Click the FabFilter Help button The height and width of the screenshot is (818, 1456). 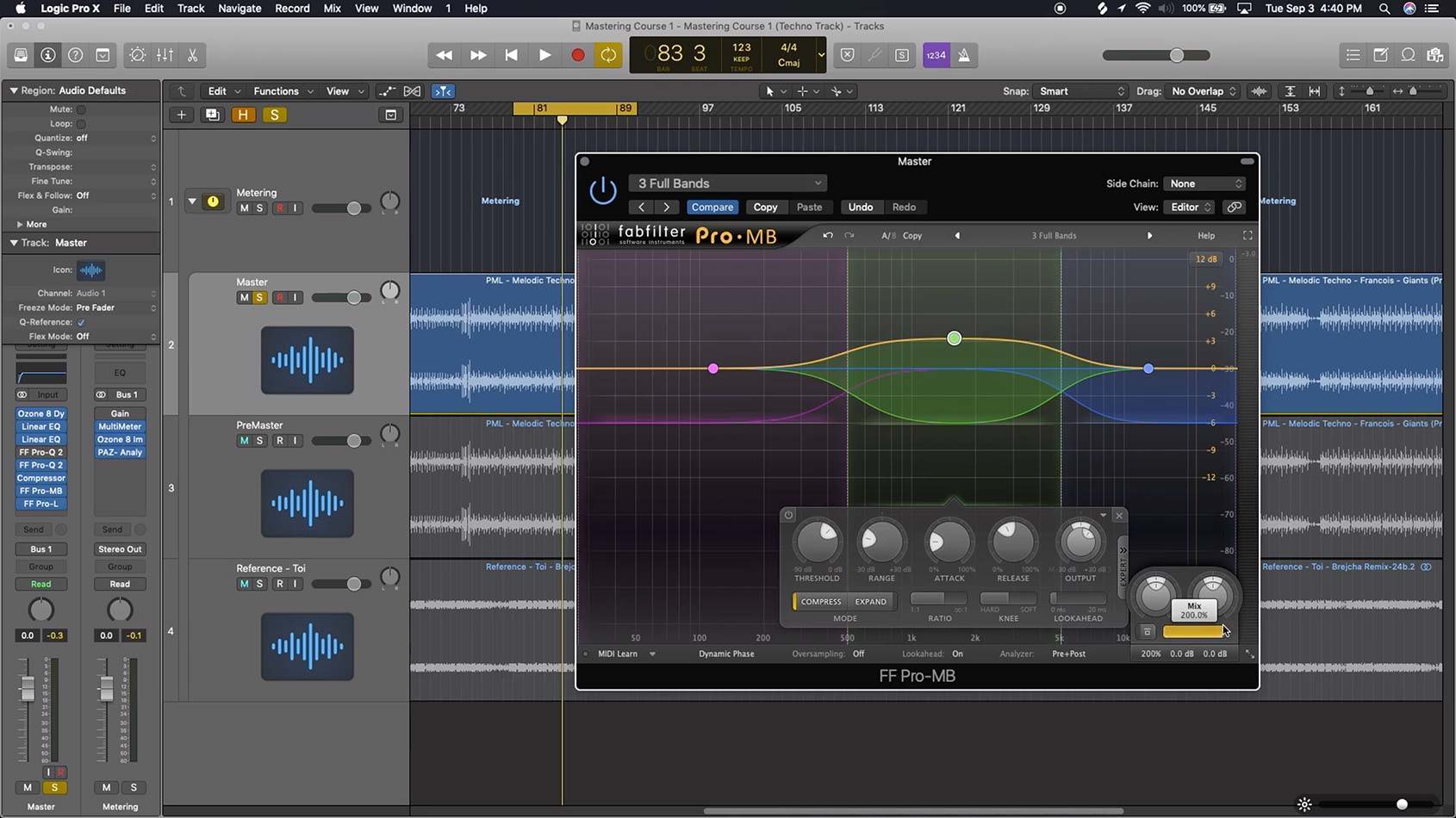(x=1206, y=235)
